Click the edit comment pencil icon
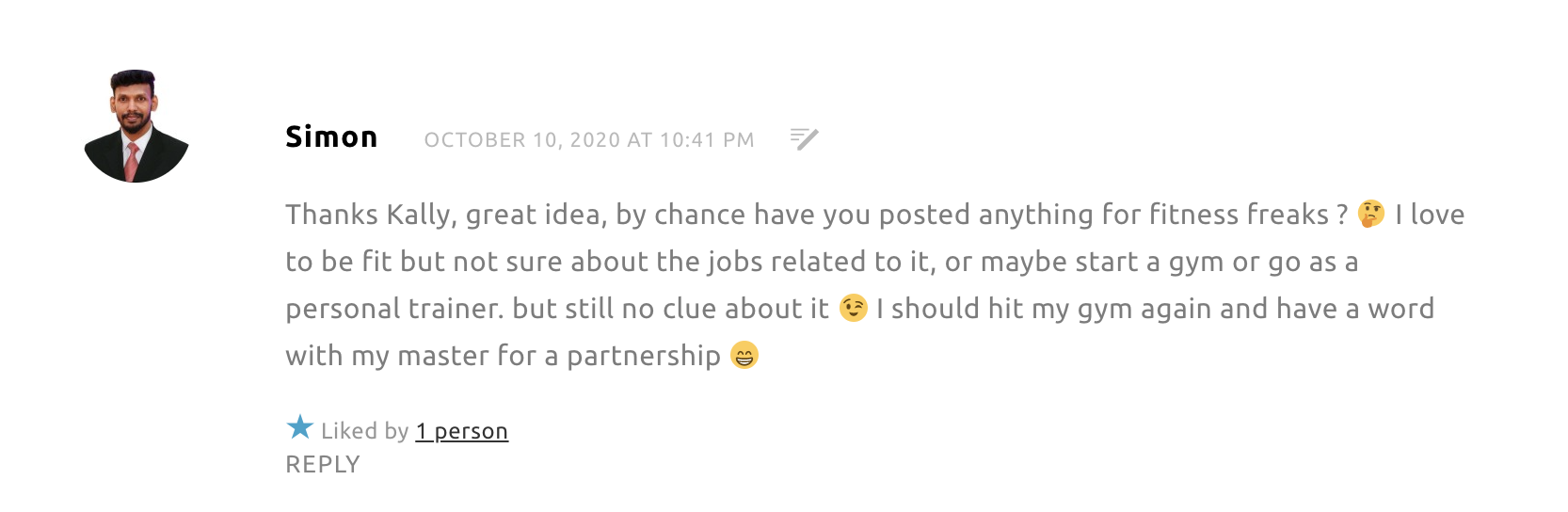 (804, 139)
